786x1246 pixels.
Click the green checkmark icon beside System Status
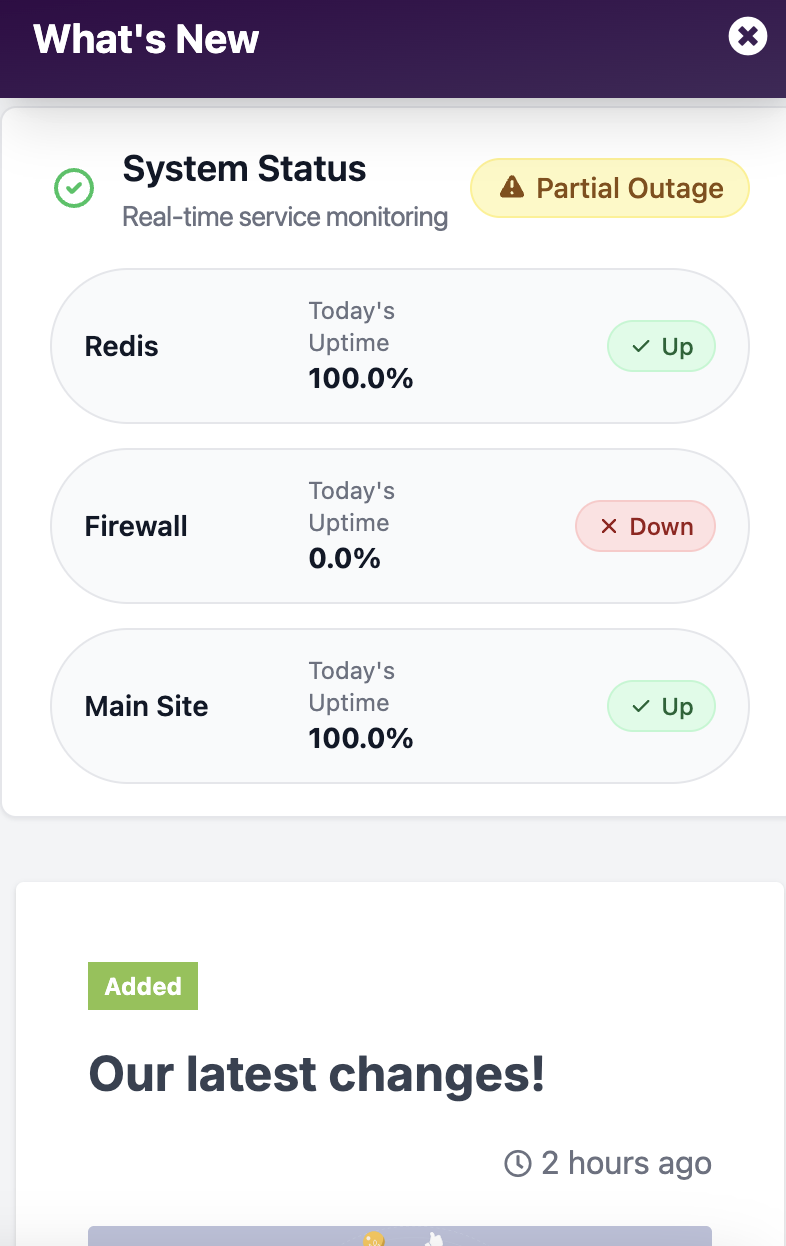click(74, 188)
